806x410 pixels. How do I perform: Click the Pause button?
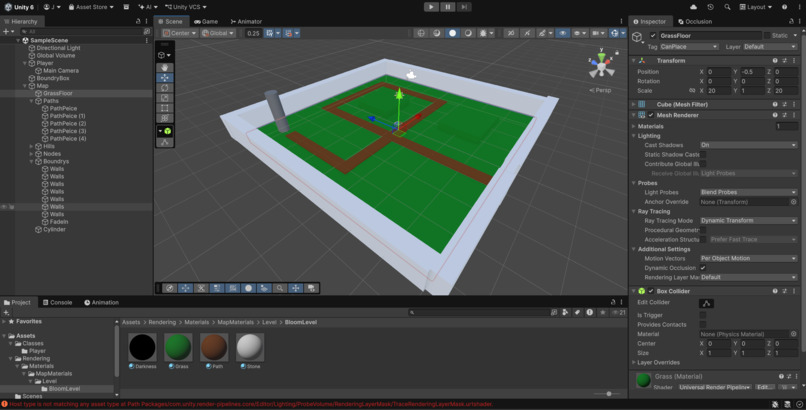(447, 7)
